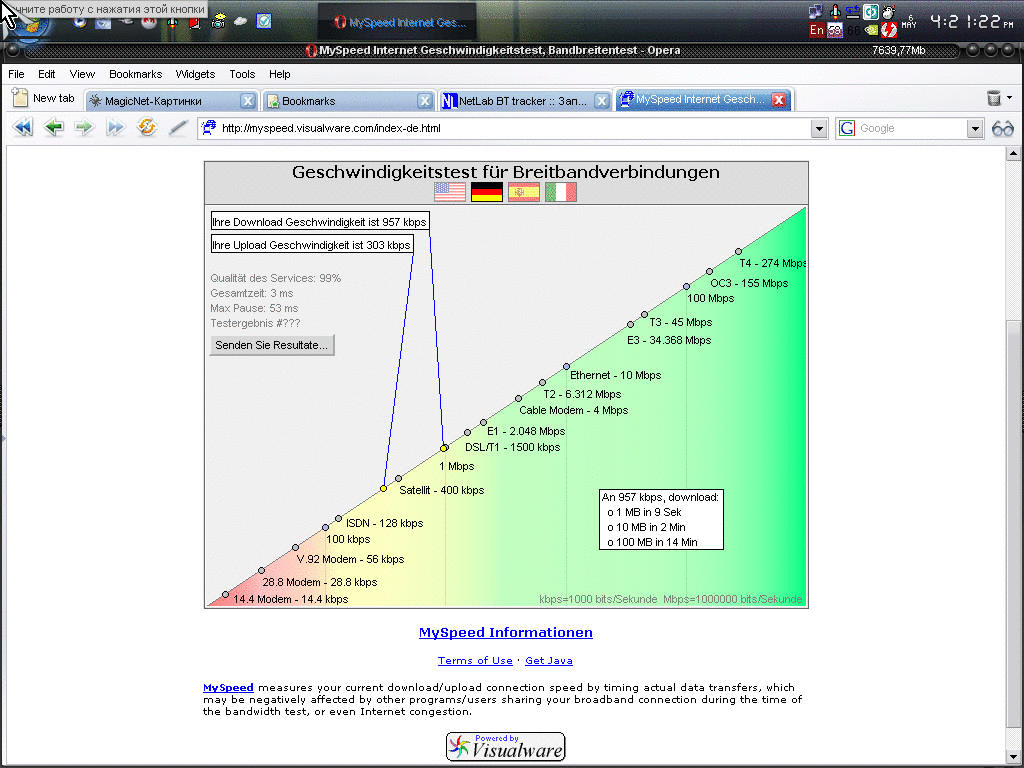
Task: Click the glasses icon beside the search box
Action: 1002,128
